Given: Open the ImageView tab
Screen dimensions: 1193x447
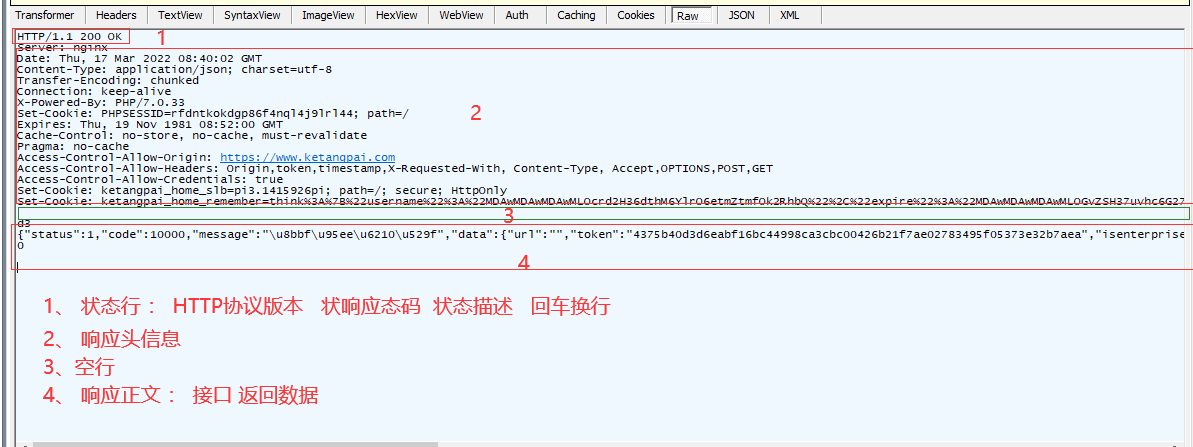Looking at the screenshot, I should (x=329, y=15).
